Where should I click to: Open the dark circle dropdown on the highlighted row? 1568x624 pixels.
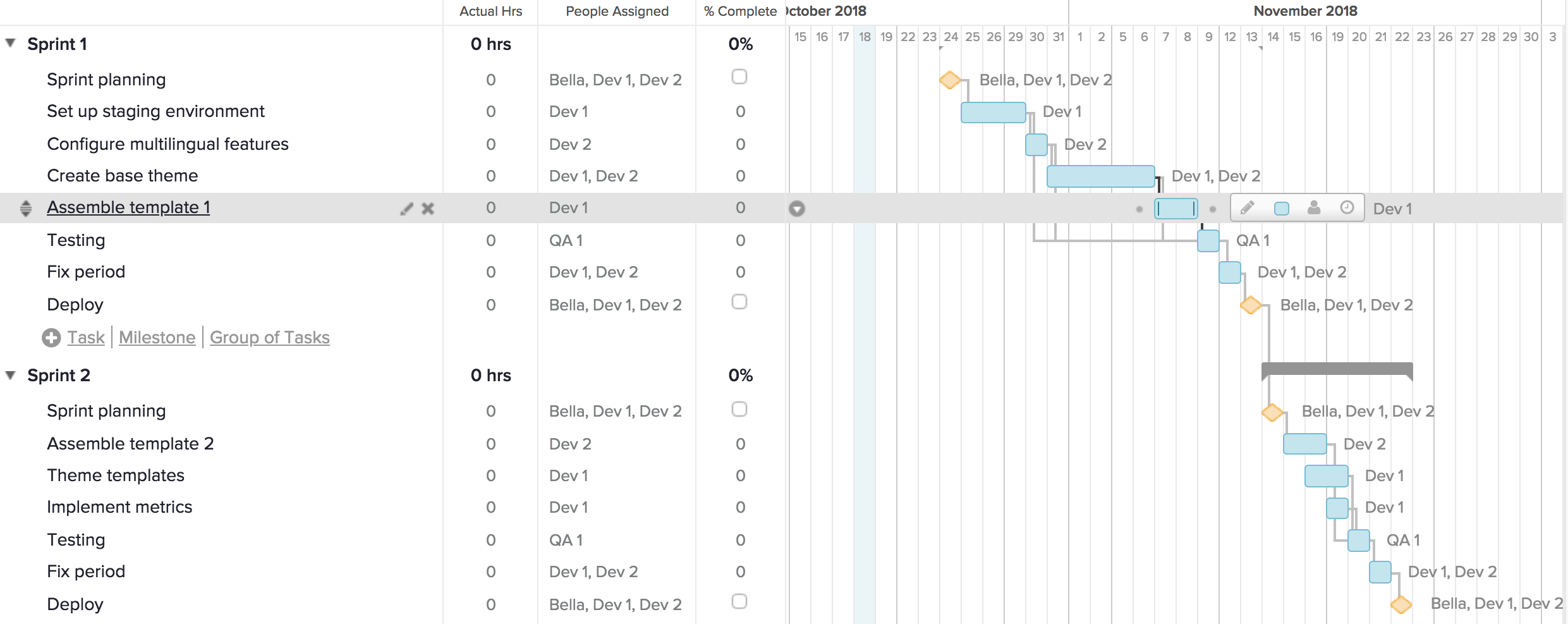(798, 207)
